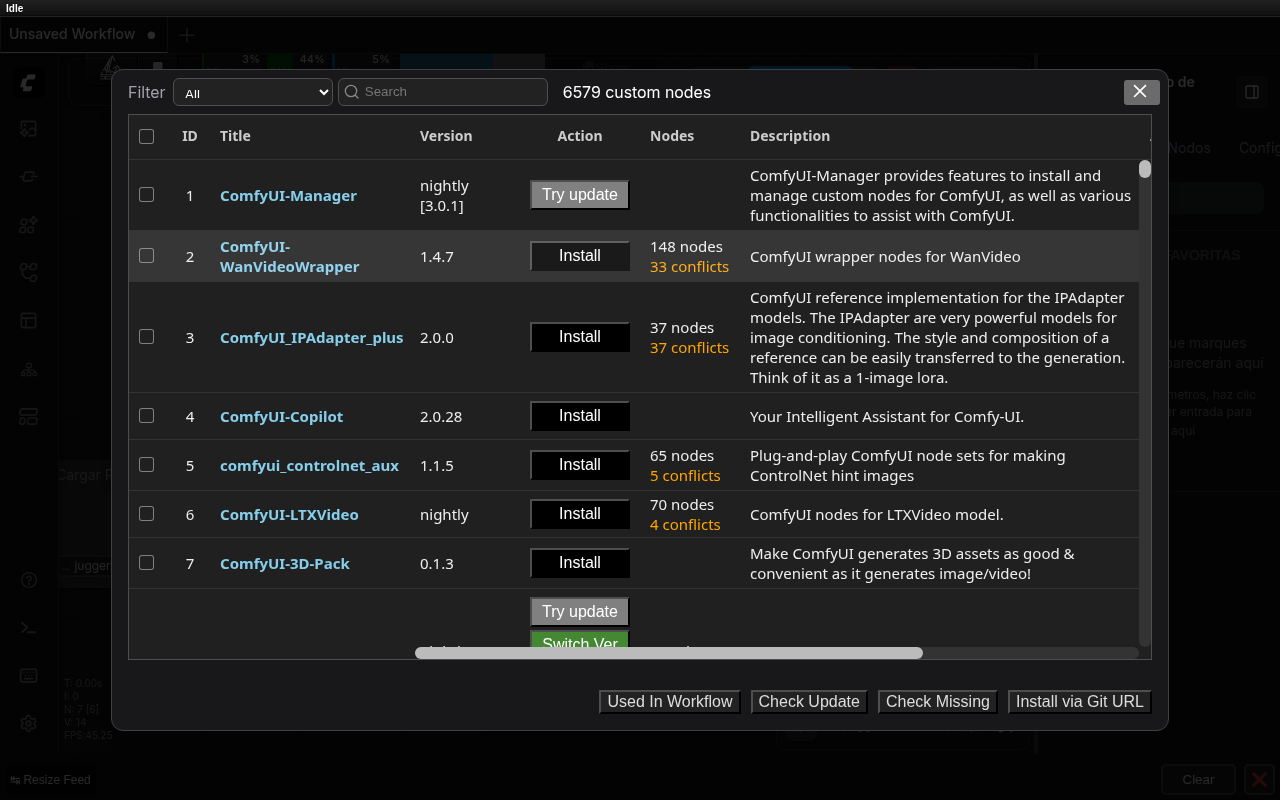Open the node connector sidebar icon

click(x=28, y=176)
